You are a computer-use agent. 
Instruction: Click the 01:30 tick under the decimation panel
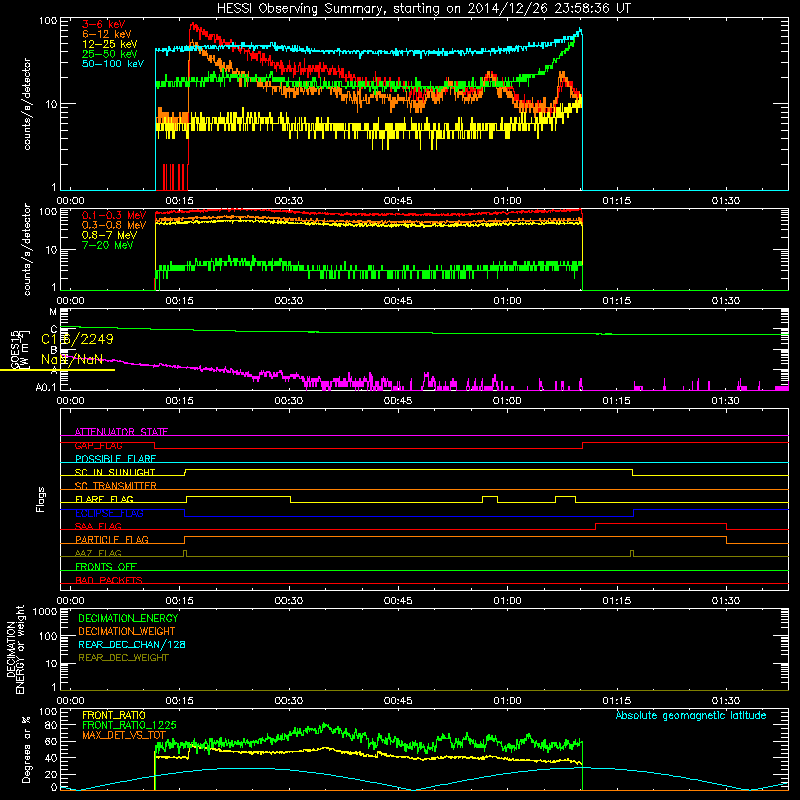click(x=726, y=701)
